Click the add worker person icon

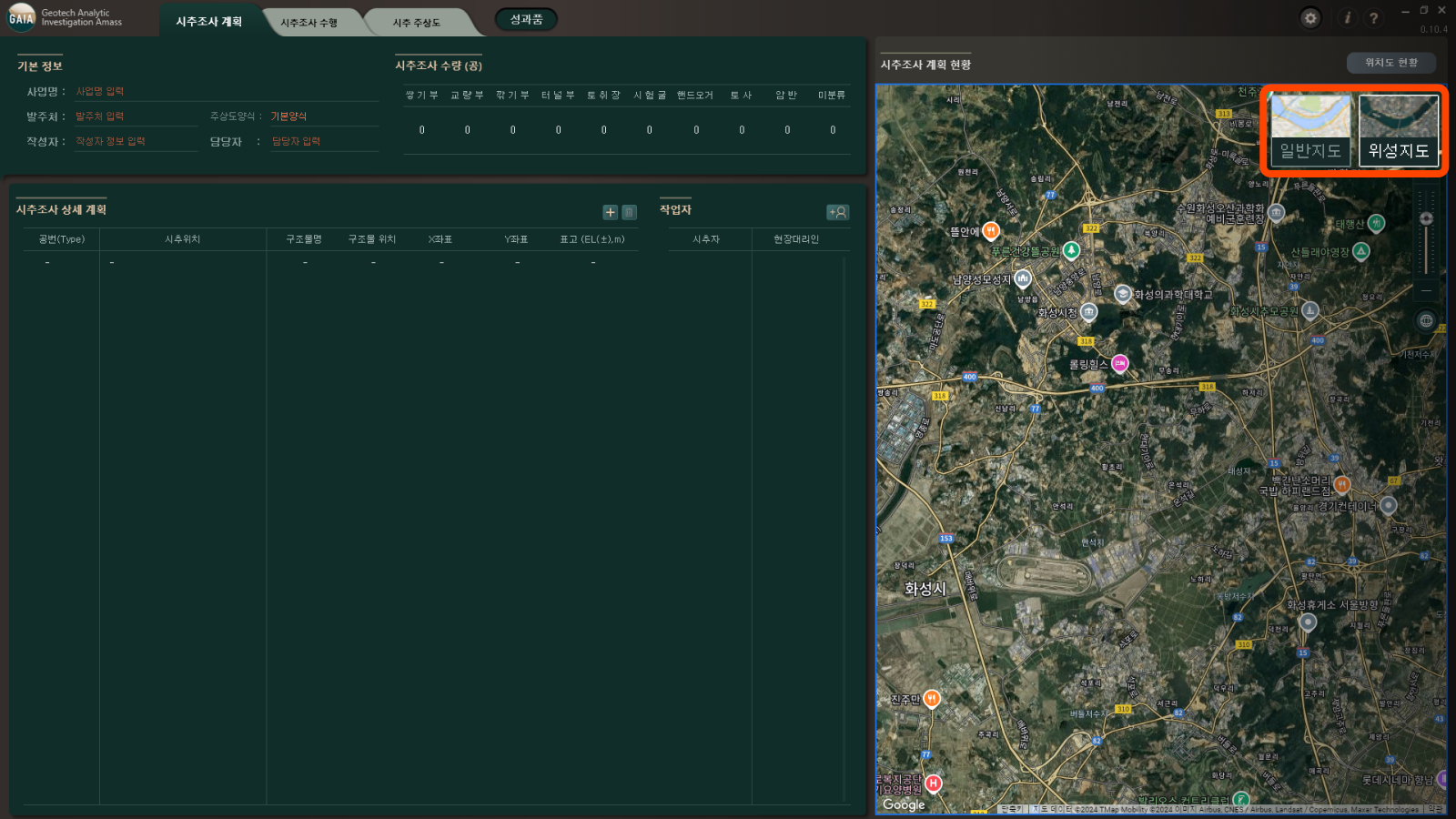[837, 212]
